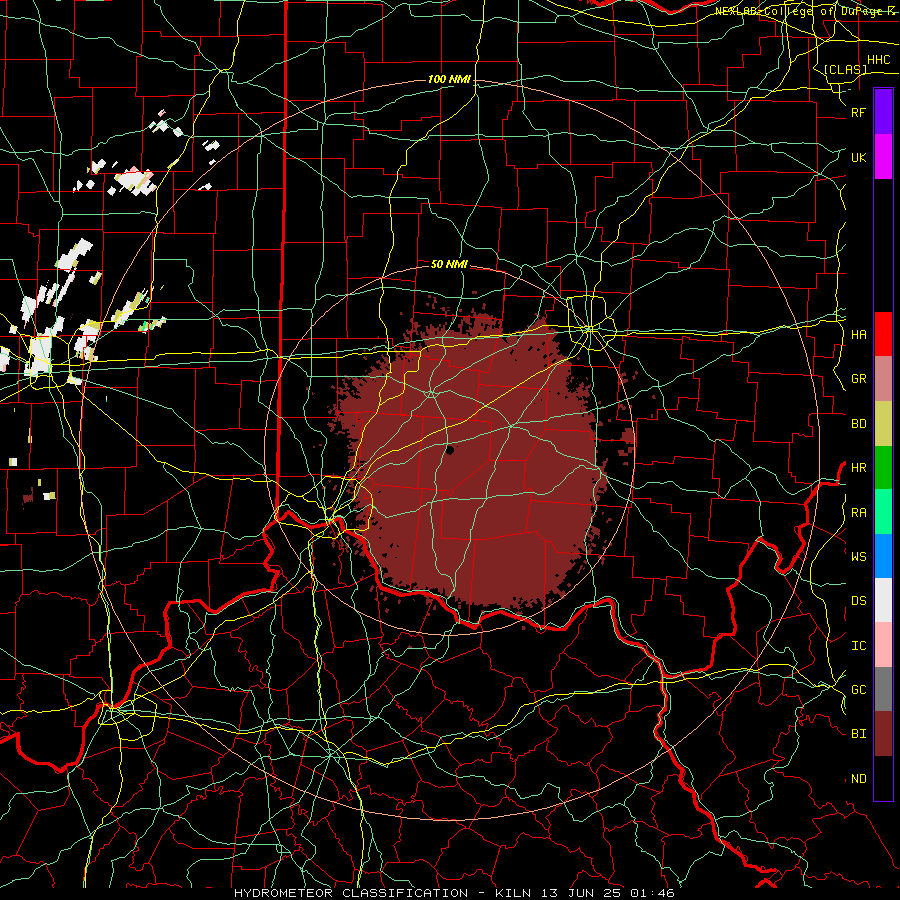Screen dimensions: 900x900
Task: Click the BI legend label
Action: click(858, 734)
